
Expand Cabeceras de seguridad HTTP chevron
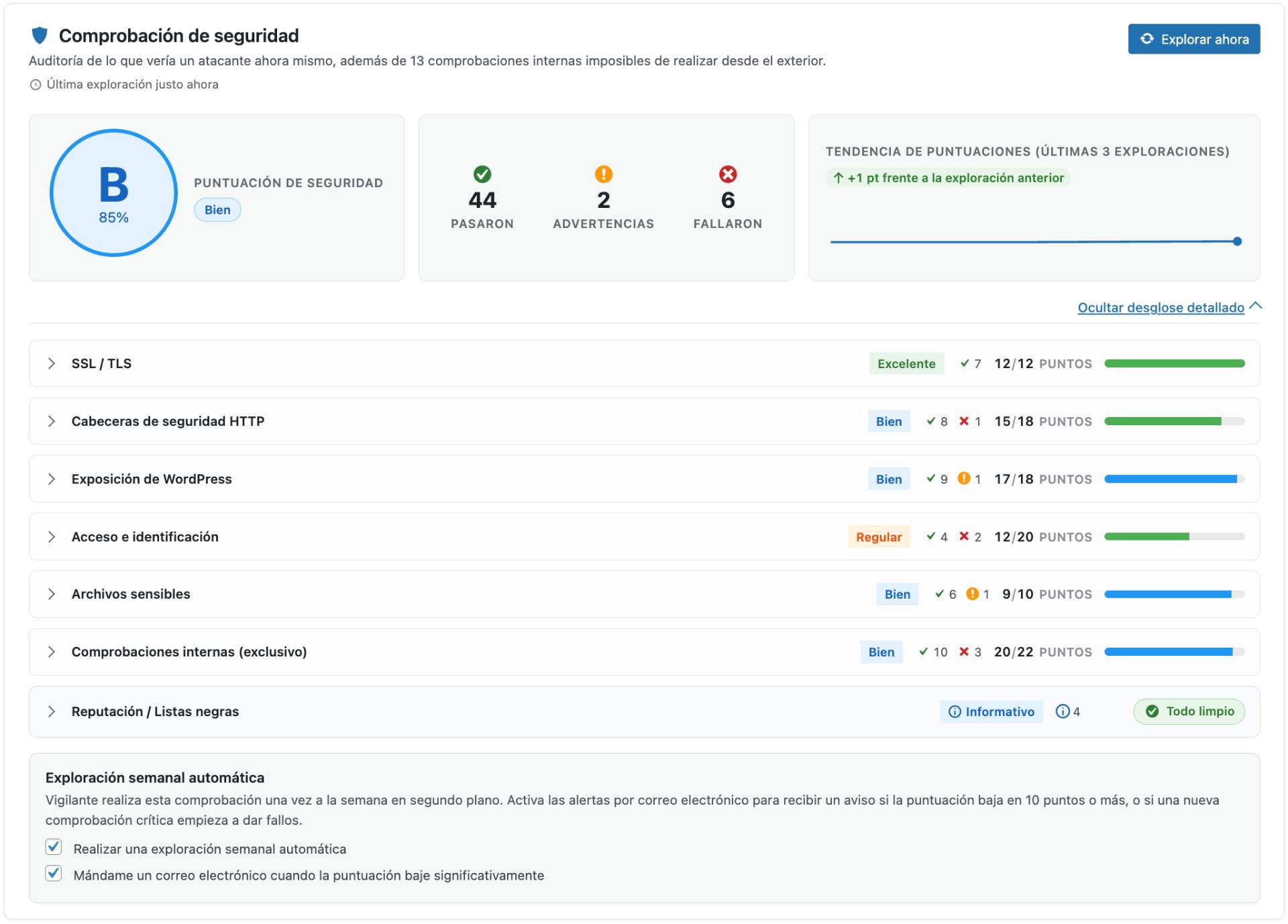(52, 421)
